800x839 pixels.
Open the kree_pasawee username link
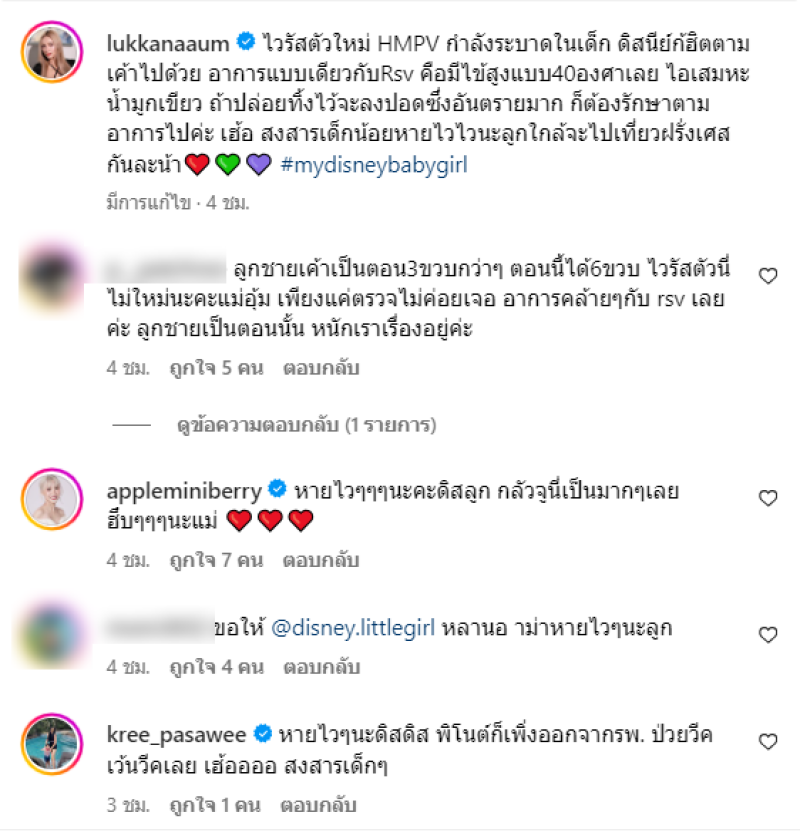click(x=176, y=735)
